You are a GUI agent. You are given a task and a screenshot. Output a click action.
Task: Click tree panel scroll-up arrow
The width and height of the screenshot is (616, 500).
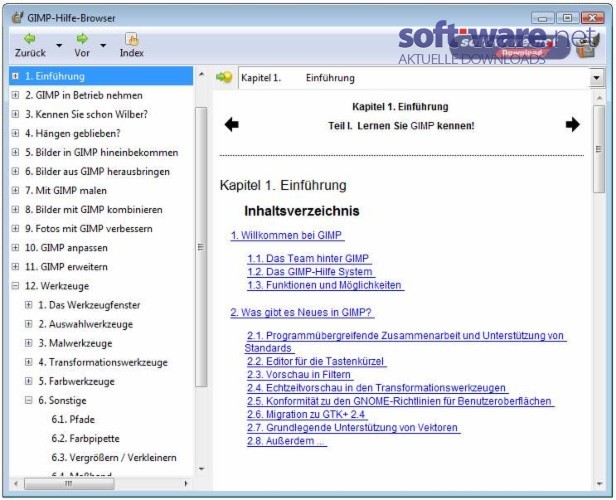202,74
